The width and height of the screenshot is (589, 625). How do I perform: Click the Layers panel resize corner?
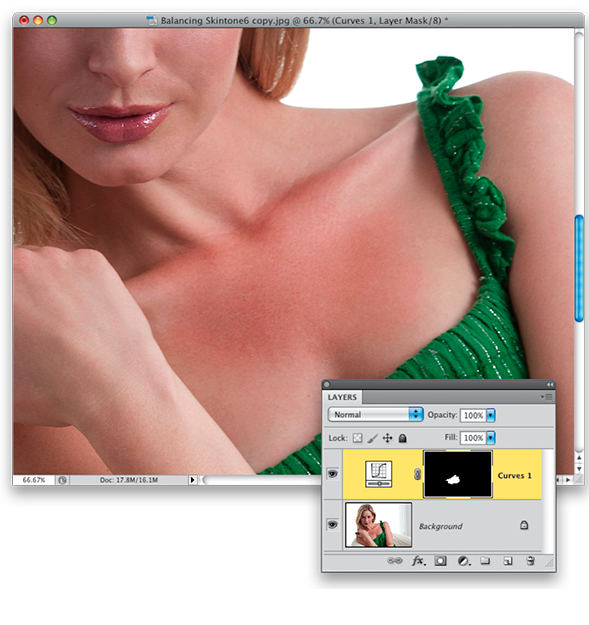click(x=549, y=562)
